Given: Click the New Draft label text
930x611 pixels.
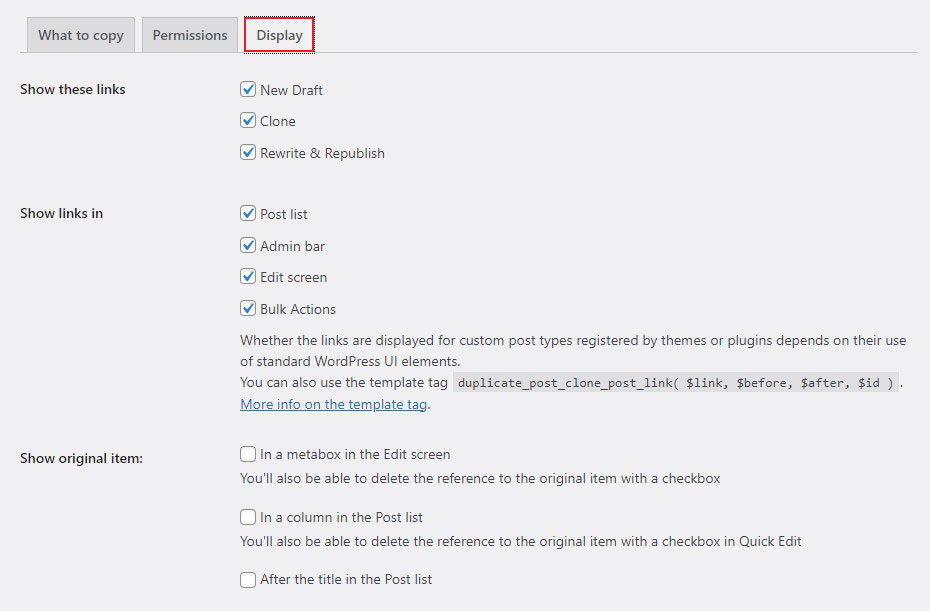Looking at the screenshot, I should (291, 90).
